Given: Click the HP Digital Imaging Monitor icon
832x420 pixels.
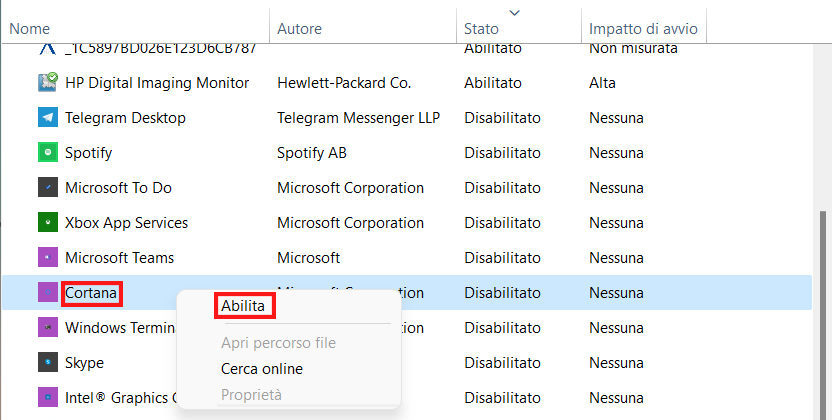Looking at the screenshot, I should click(48, 83).
